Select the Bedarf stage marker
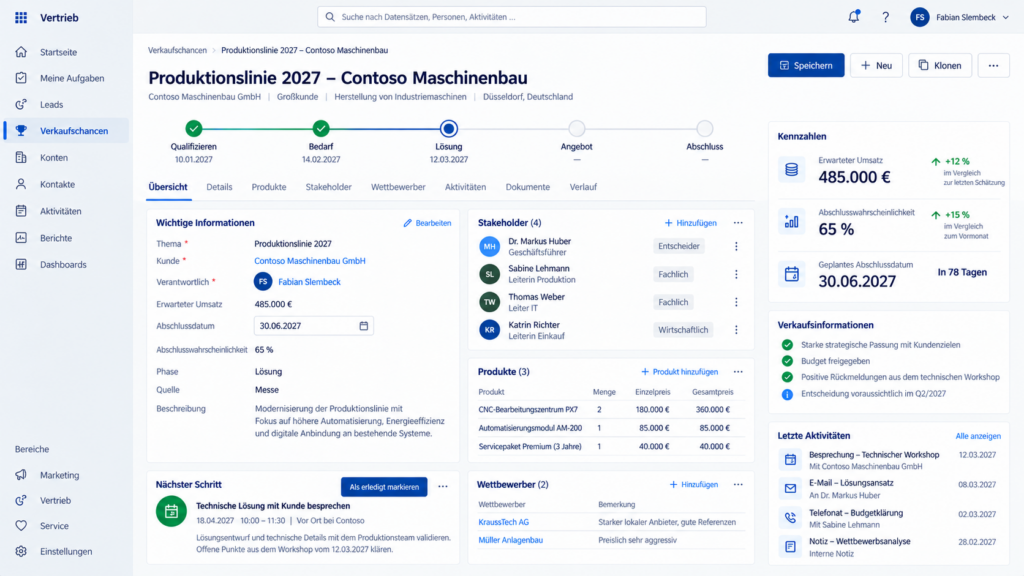Viewport: 1024px width, 576px height. point(321,129)
